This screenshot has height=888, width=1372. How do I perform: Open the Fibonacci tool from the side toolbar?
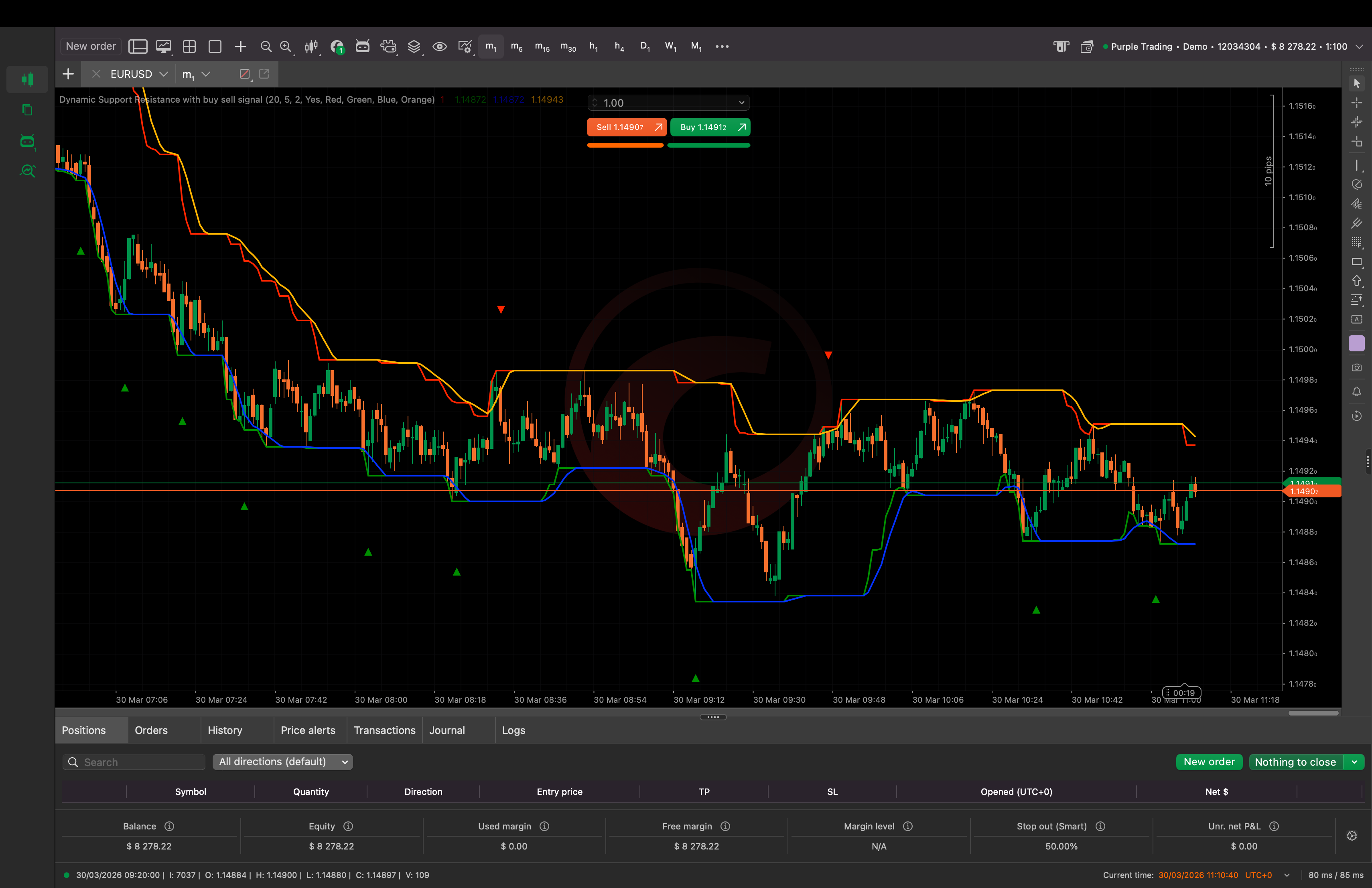tap(1356, 242)
